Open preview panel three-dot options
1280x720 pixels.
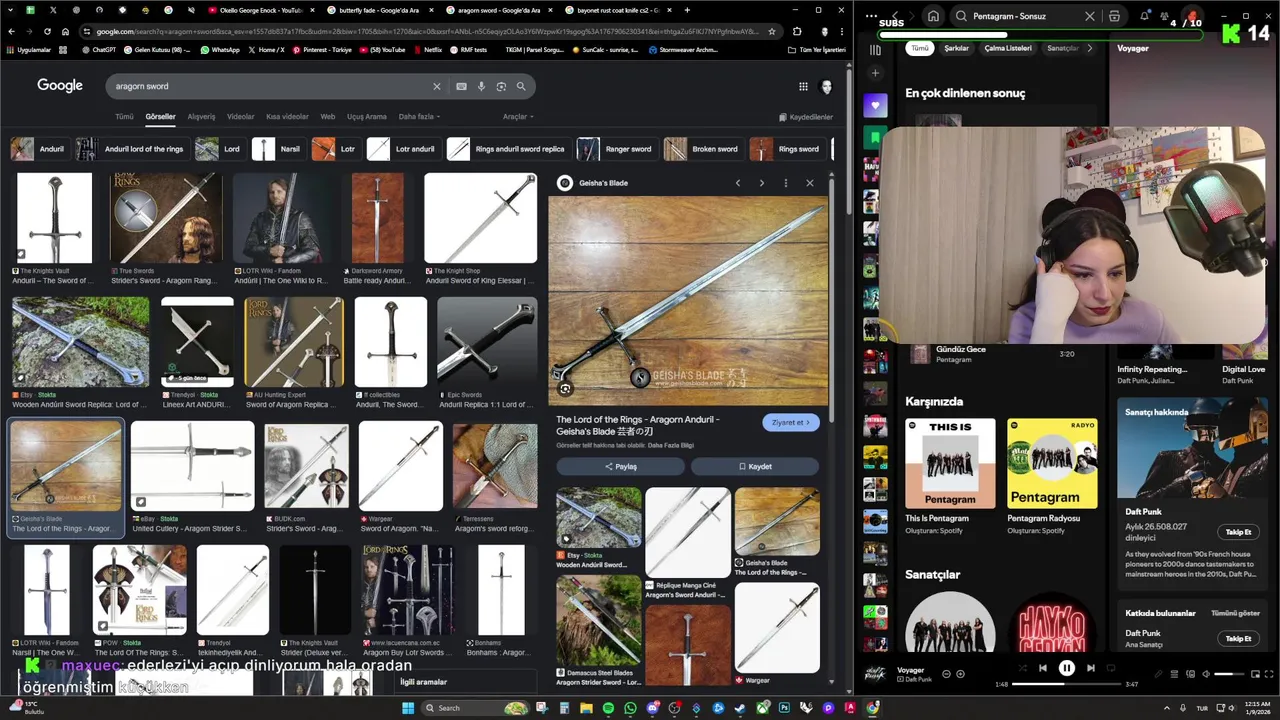tap(786, 183)
